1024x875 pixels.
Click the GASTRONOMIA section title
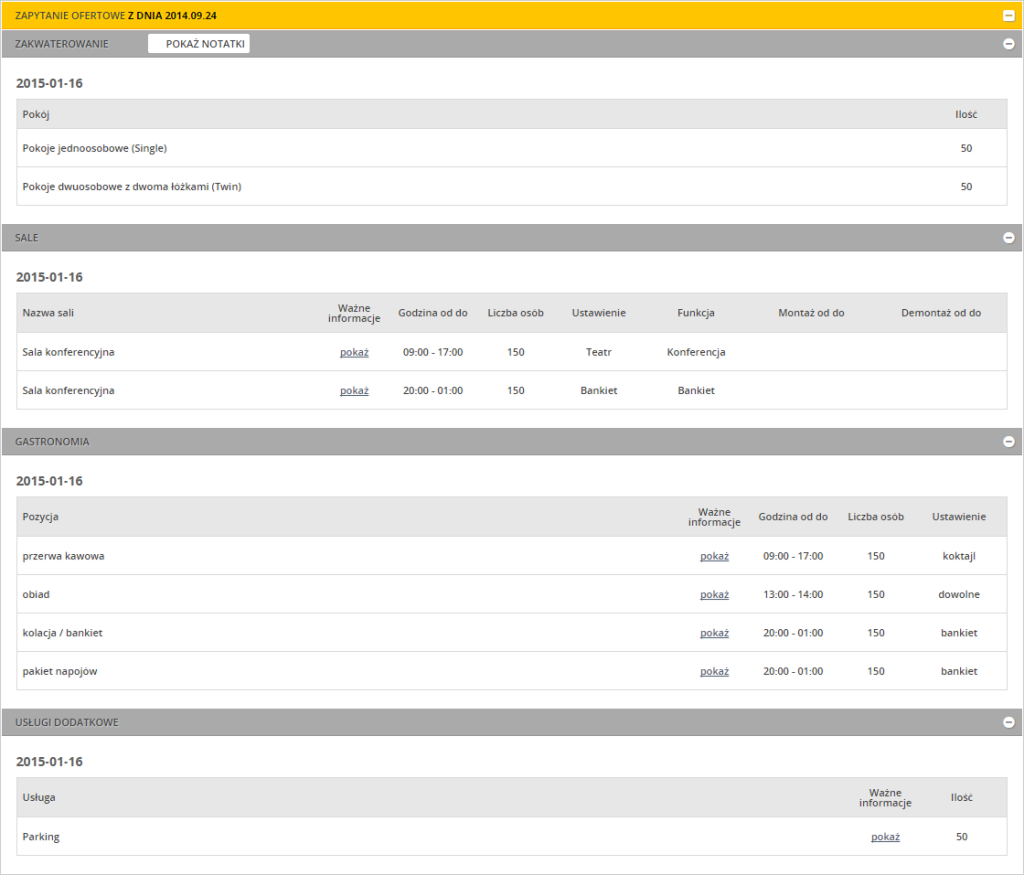coord(52,441)
